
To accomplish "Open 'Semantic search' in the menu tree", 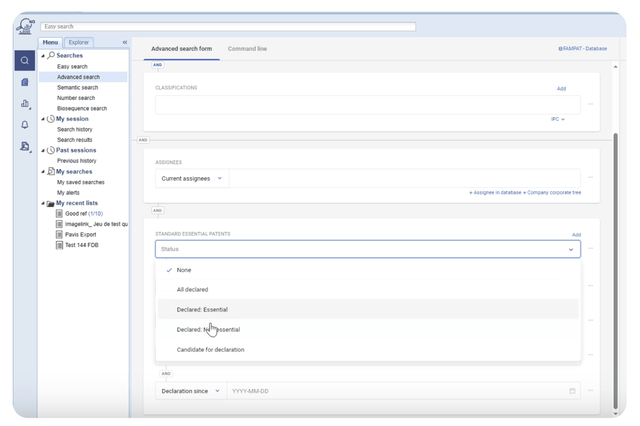I will [77, 88].
